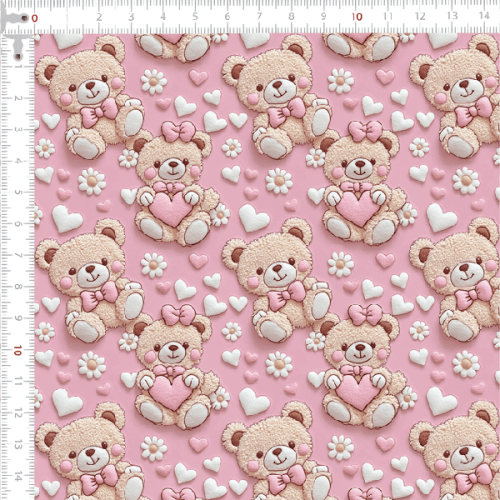Click the 9 mark on the vertical ruler

(18, 318)
